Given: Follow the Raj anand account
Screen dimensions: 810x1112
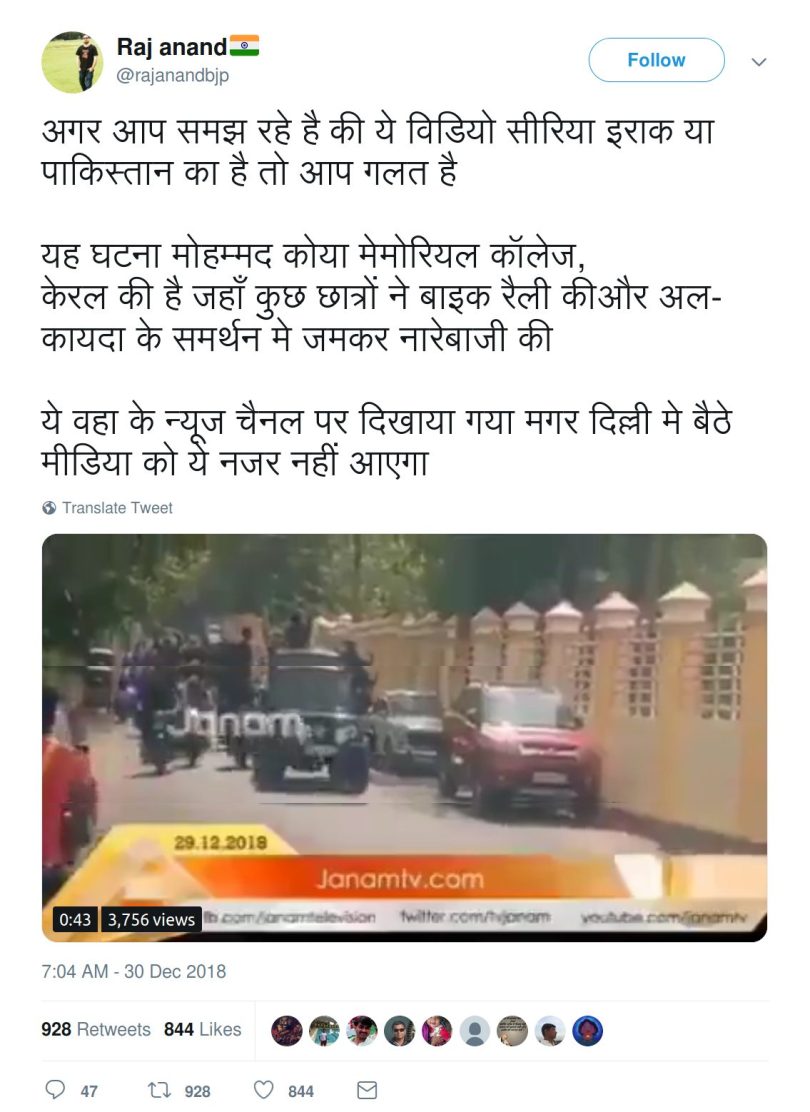Looking at the screenshot, I should tap(656, 60).
